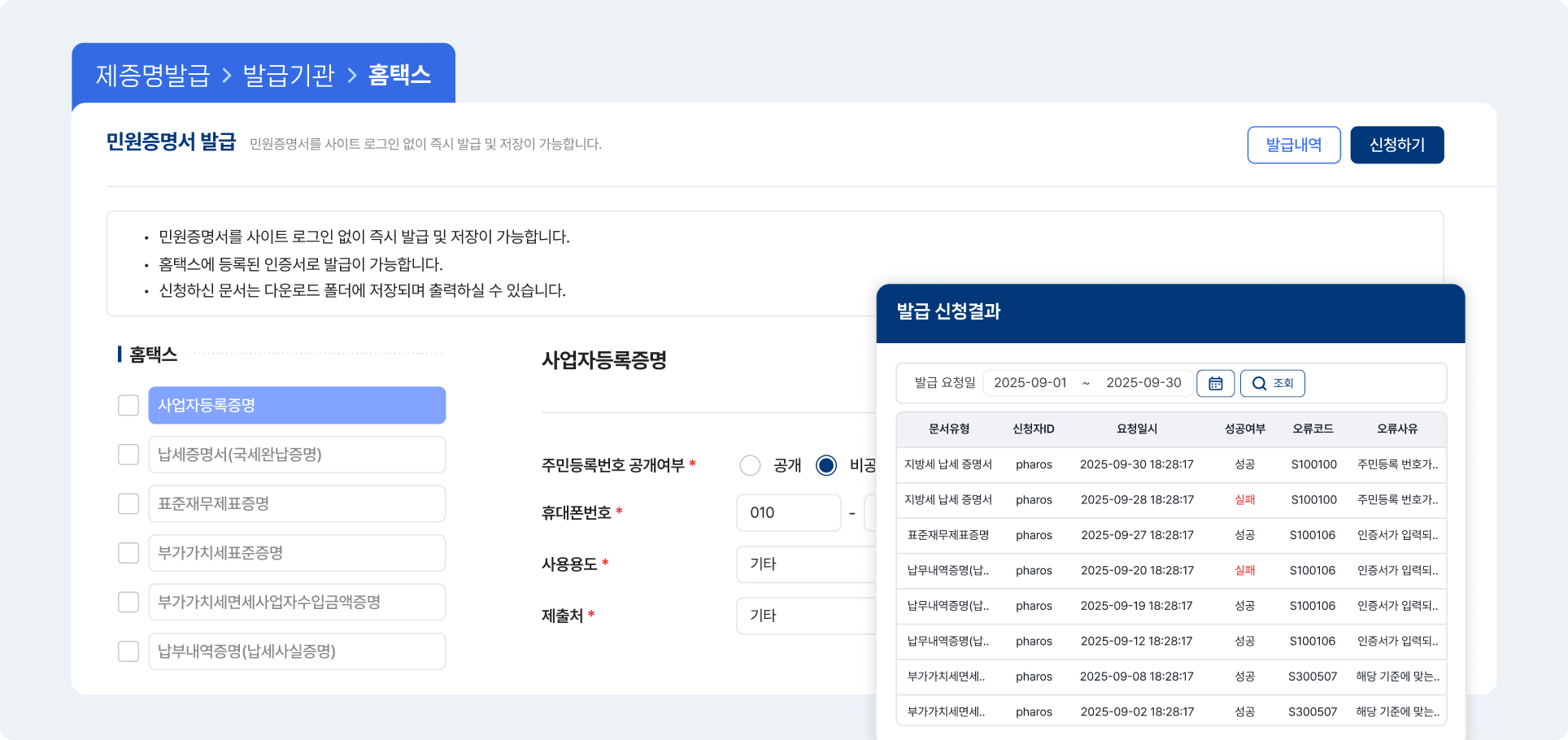Select the 비공개 radio button
The image size is (1568, 740).
[826, 465]
